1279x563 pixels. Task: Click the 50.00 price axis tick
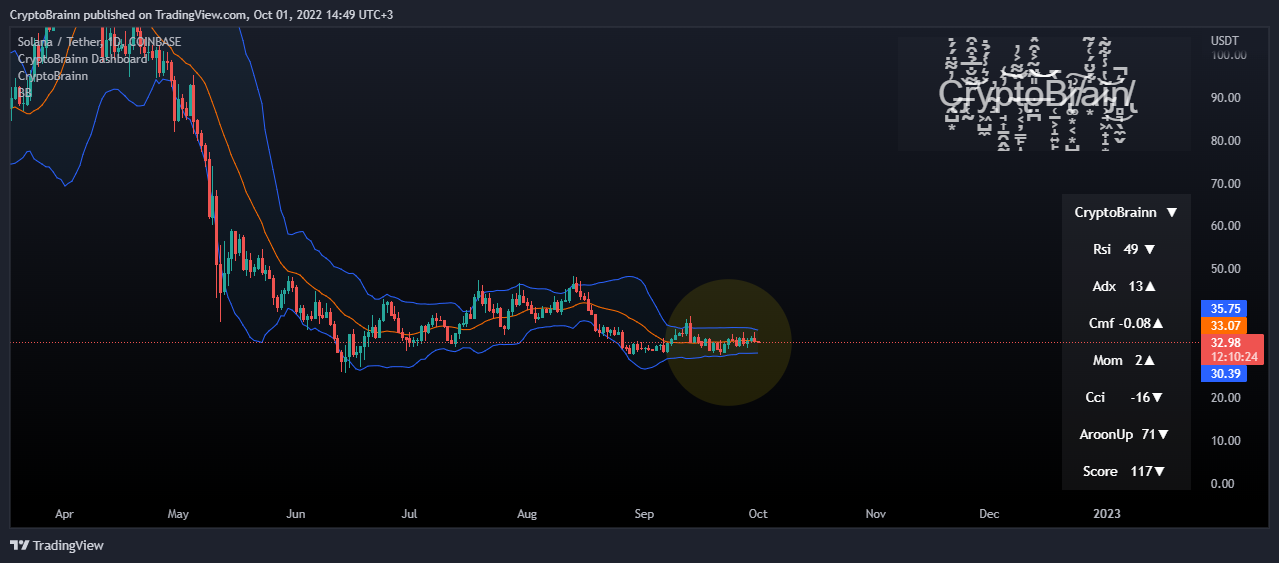click(x=1225, y=269)
